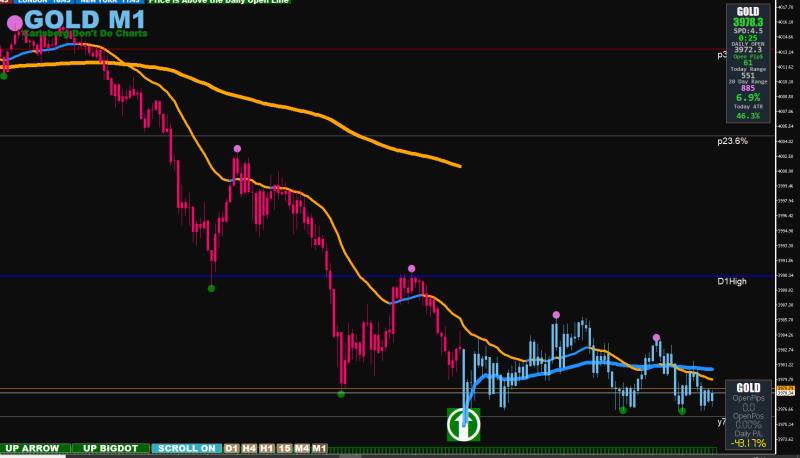Viewport: 800px width, 458px height.
Task: Click the large pink dot beside GOLD M1 title
Action: click(15, 22)
